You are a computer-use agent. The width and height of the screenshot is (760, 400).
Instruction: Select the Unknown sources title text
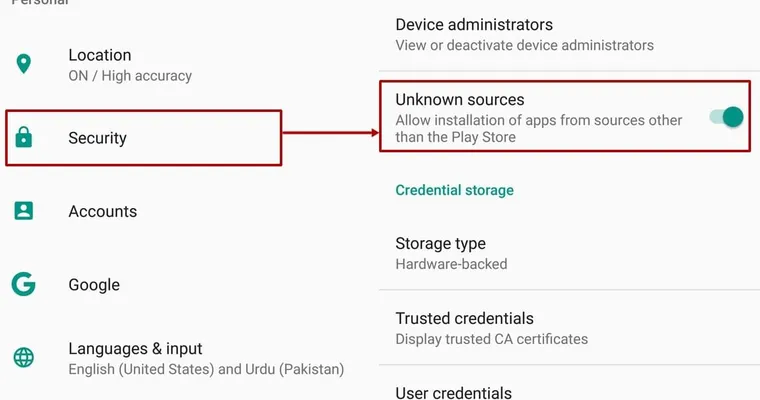(x=459, y=99)
